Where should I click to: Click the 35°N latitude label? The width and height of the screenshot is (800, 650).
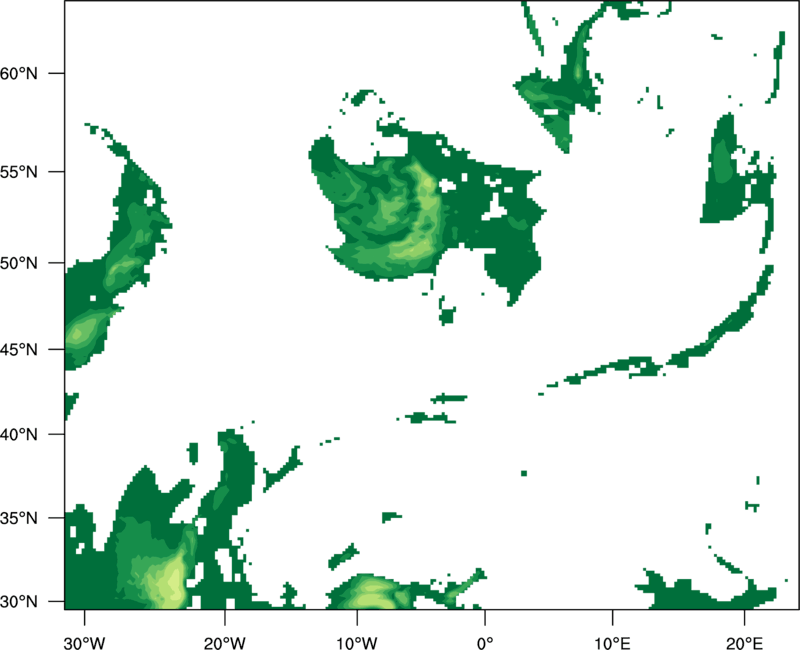(19, 518)
